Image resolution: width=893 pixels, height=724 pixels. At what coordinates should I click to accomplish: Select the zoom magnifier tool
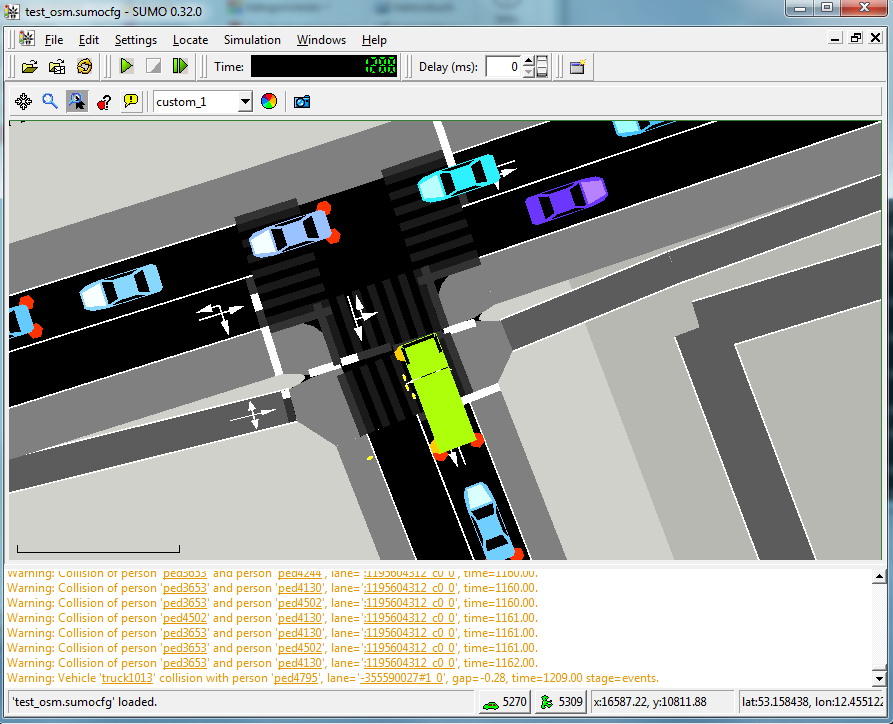coord(50,101)
